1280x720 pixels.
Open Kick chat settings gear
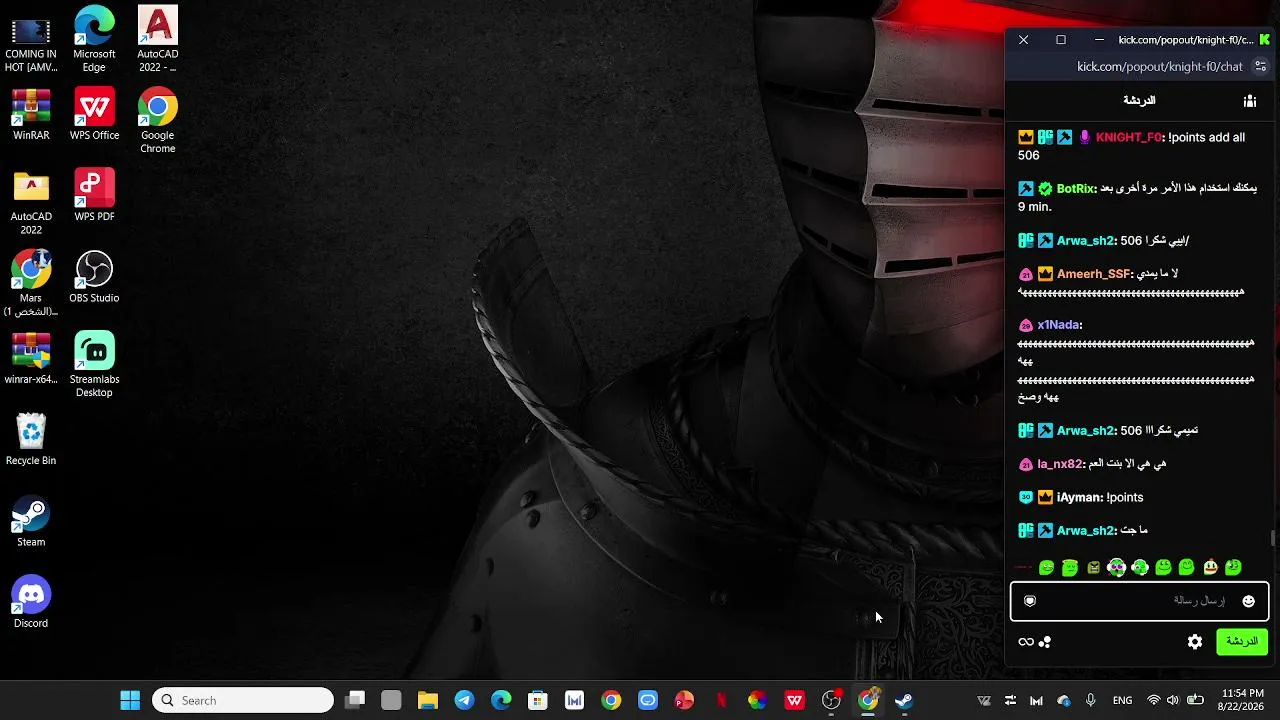1195,642
